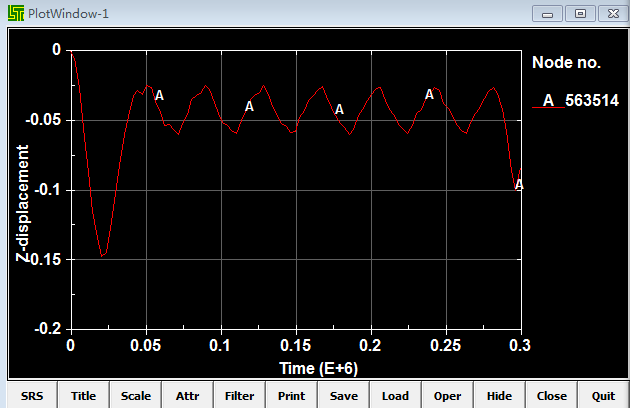630x408 pixels.
Task: Open the Oper operations menu
Action: 448,396
